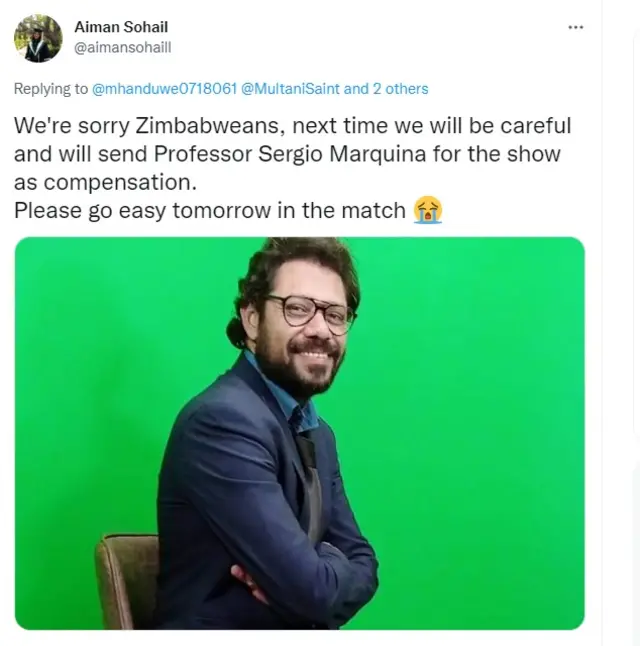This screenshot has width=640, height=646.
Task: Open the Aiman Sohail display name
Action: click(x=121, y=27)
